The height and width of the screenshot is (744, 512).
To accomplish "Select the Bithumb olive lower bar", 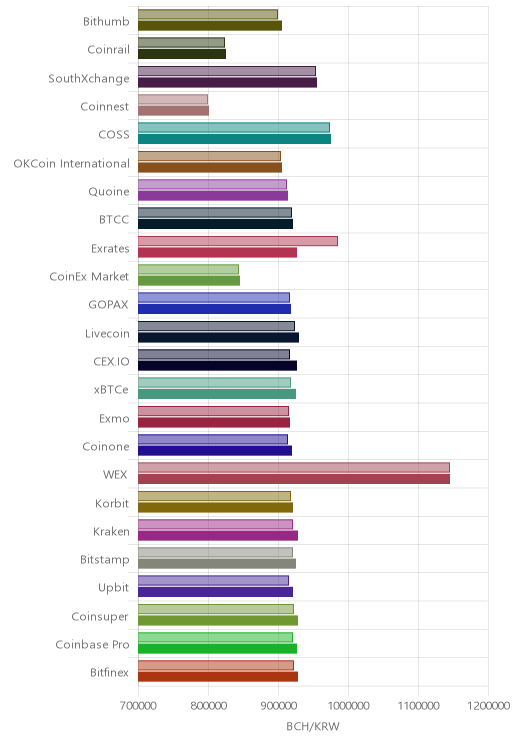I will [x=210, y=26].
